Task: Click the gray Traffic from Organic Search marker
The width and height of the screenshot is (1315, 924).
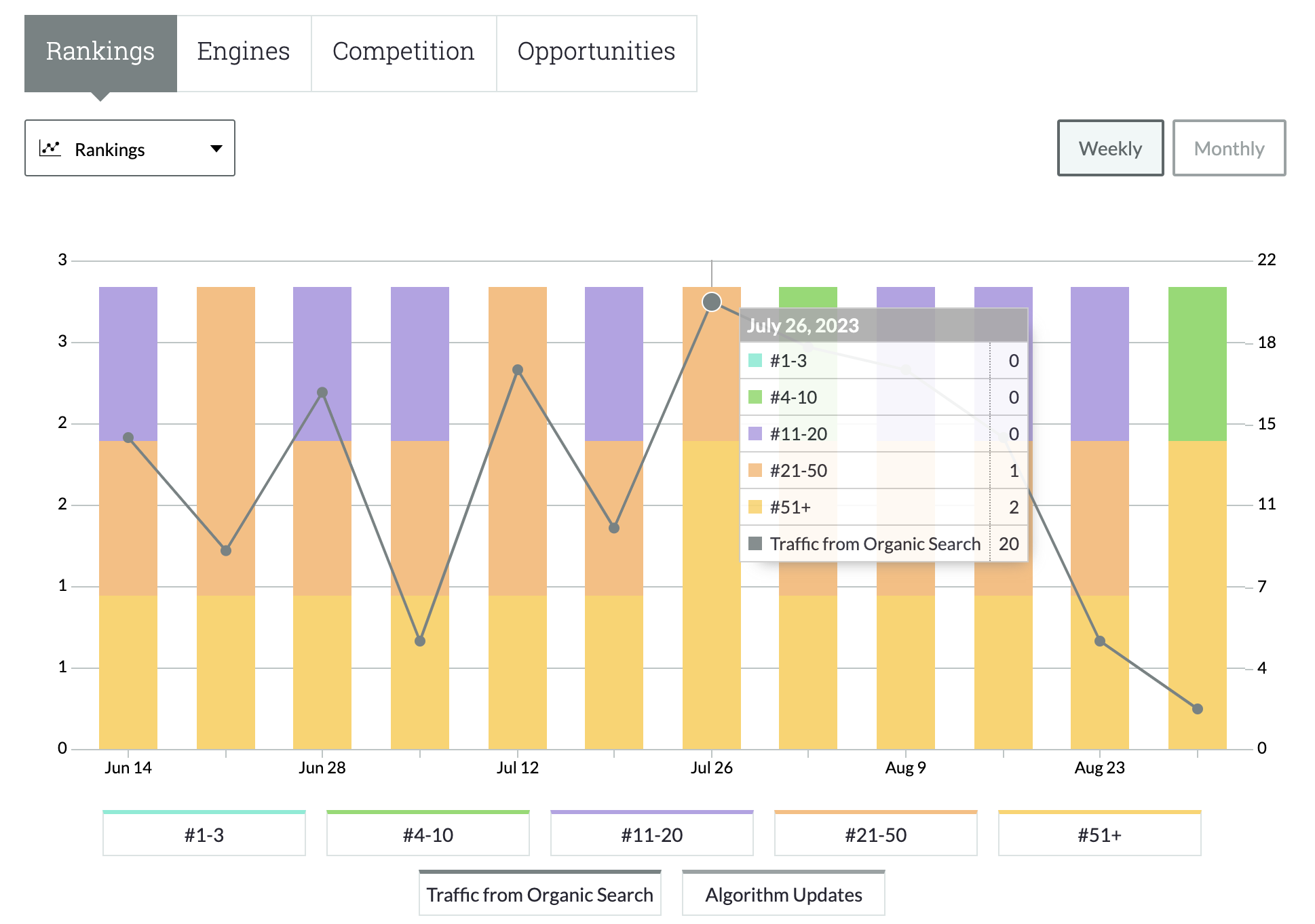Action: tap(540, 871)
